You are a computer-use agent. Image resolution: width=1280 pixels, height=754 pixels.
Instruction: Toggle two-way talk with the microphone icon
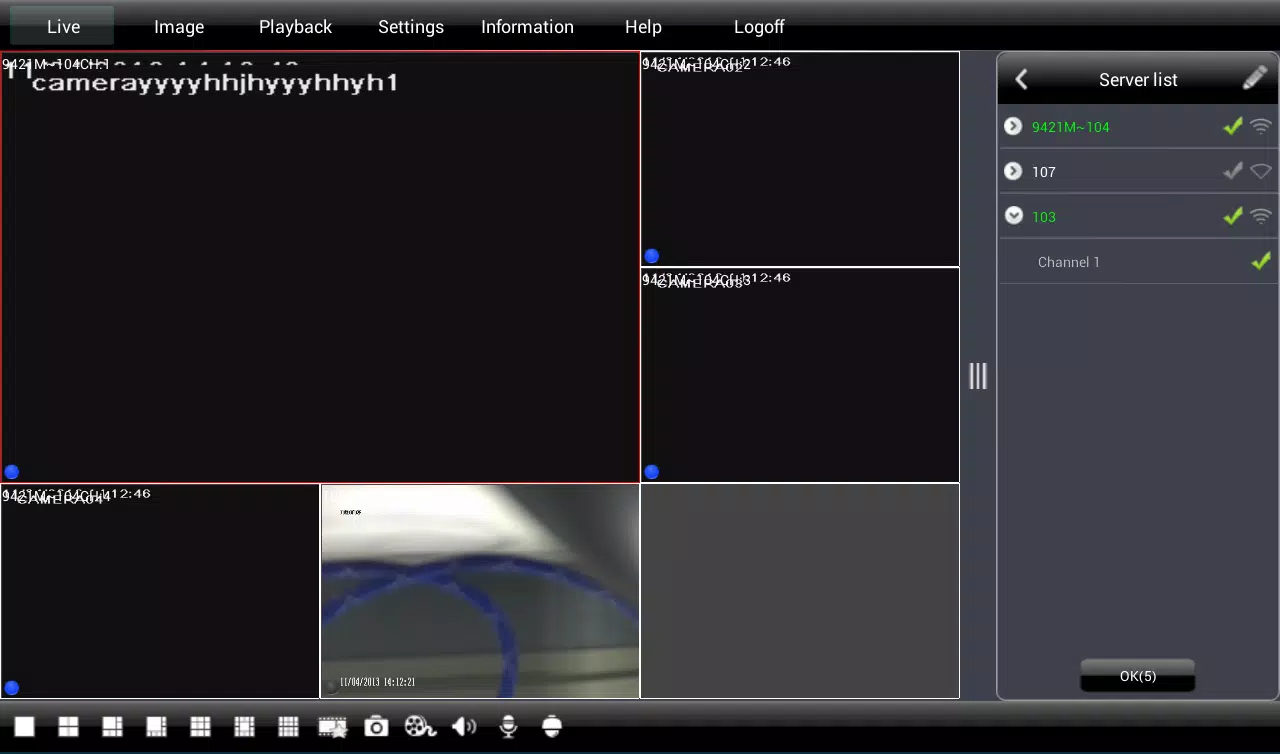tap(508, 727)
